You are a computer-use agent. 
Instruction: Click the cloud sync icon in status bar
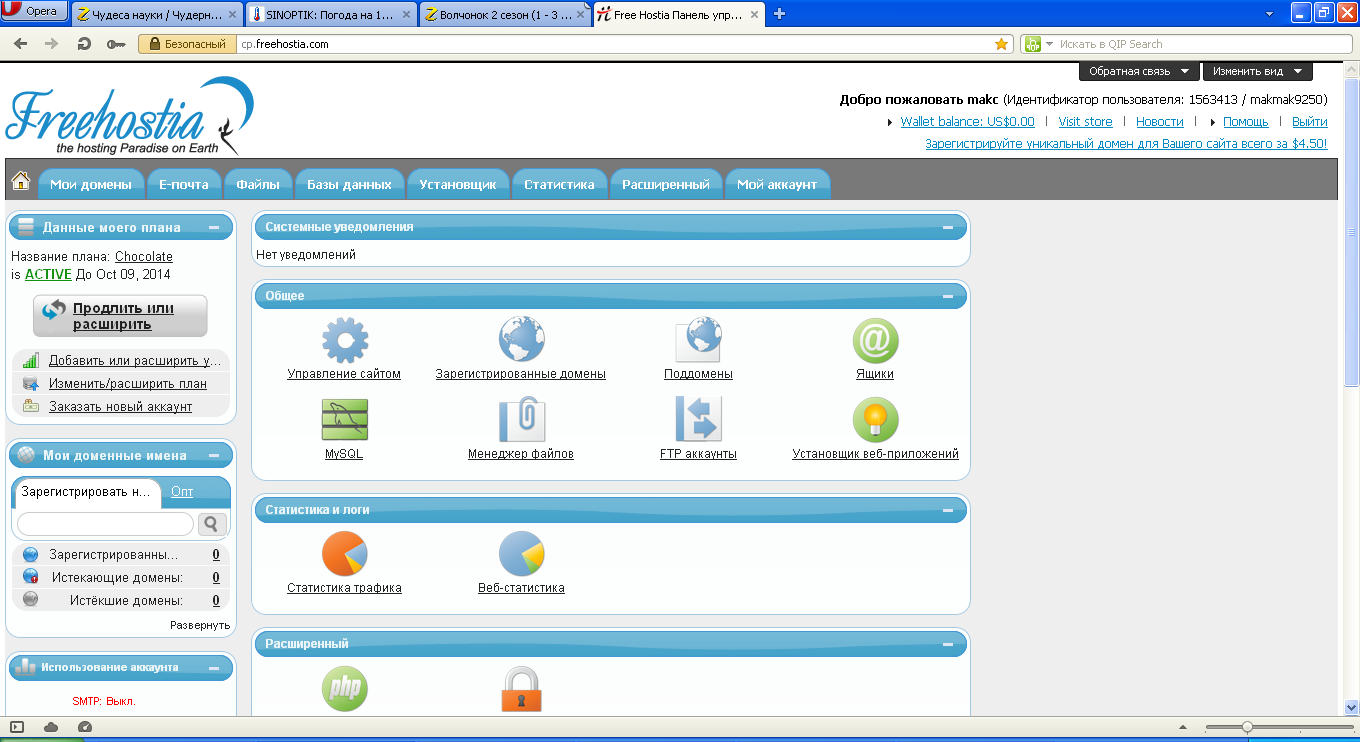click(x=51, y=727)
